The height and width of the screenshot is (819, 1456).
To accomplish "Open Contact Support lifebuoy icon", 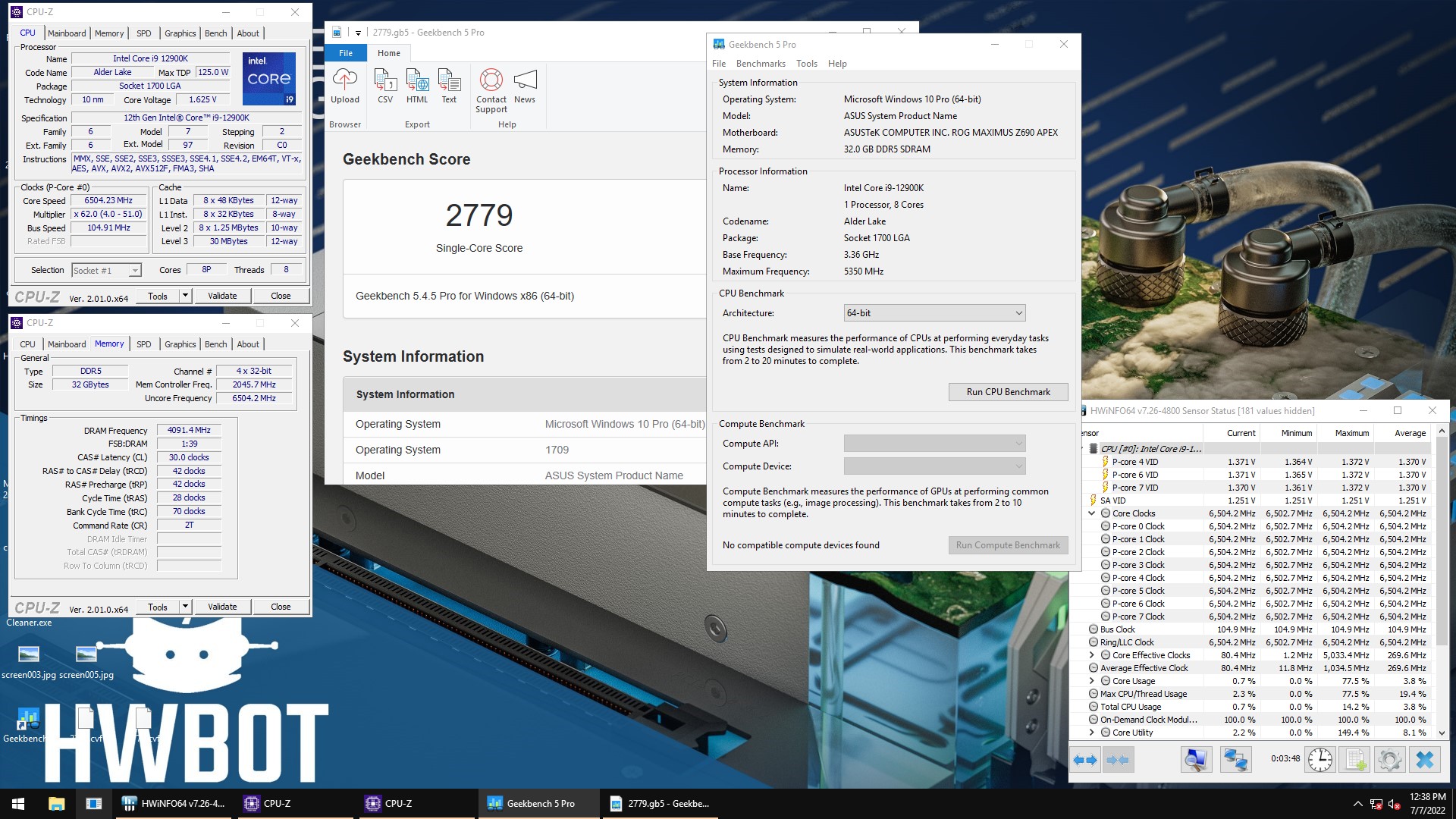I will click(491, 79).
